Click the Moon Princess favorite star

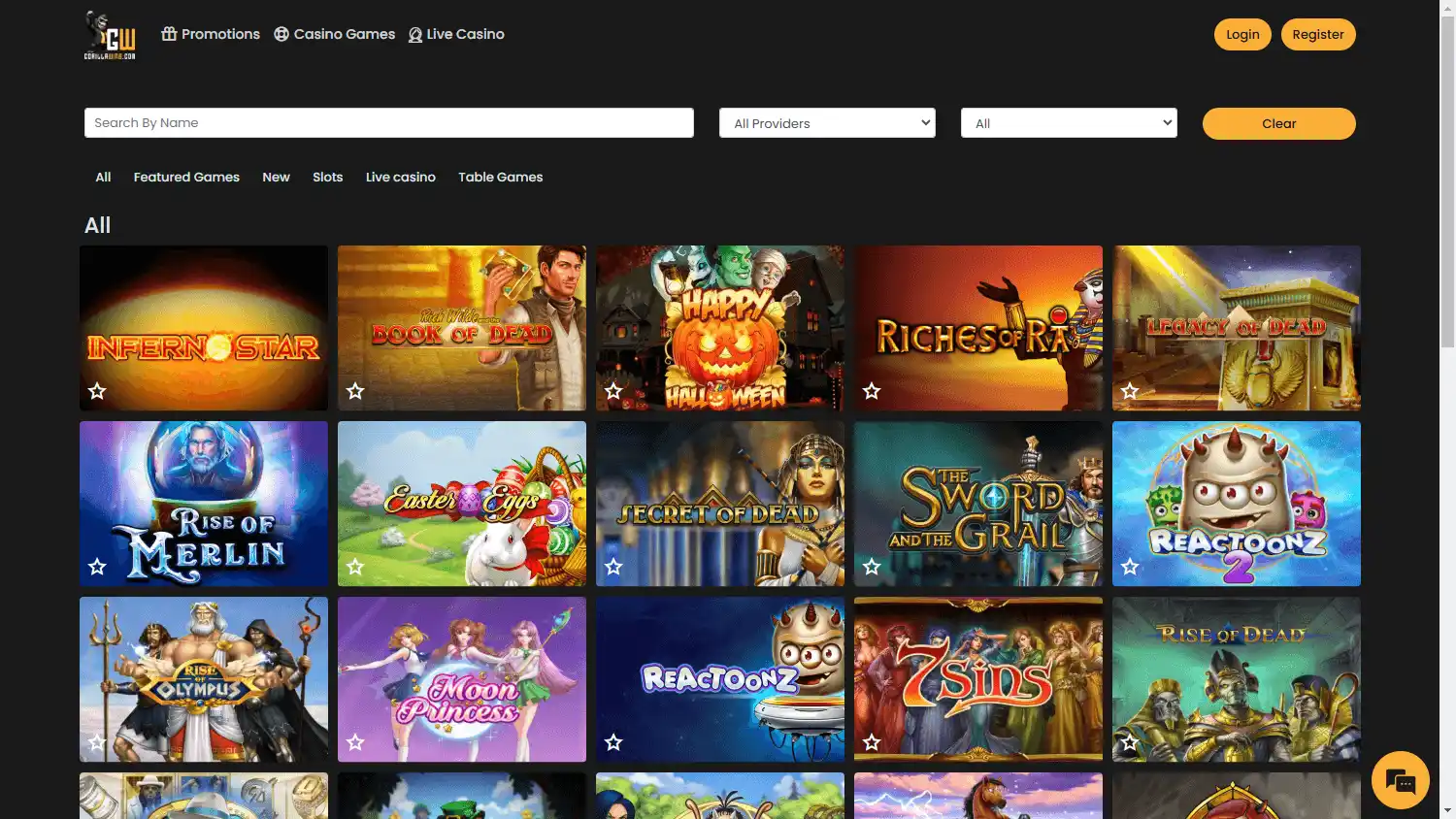(x=355, y=742)
